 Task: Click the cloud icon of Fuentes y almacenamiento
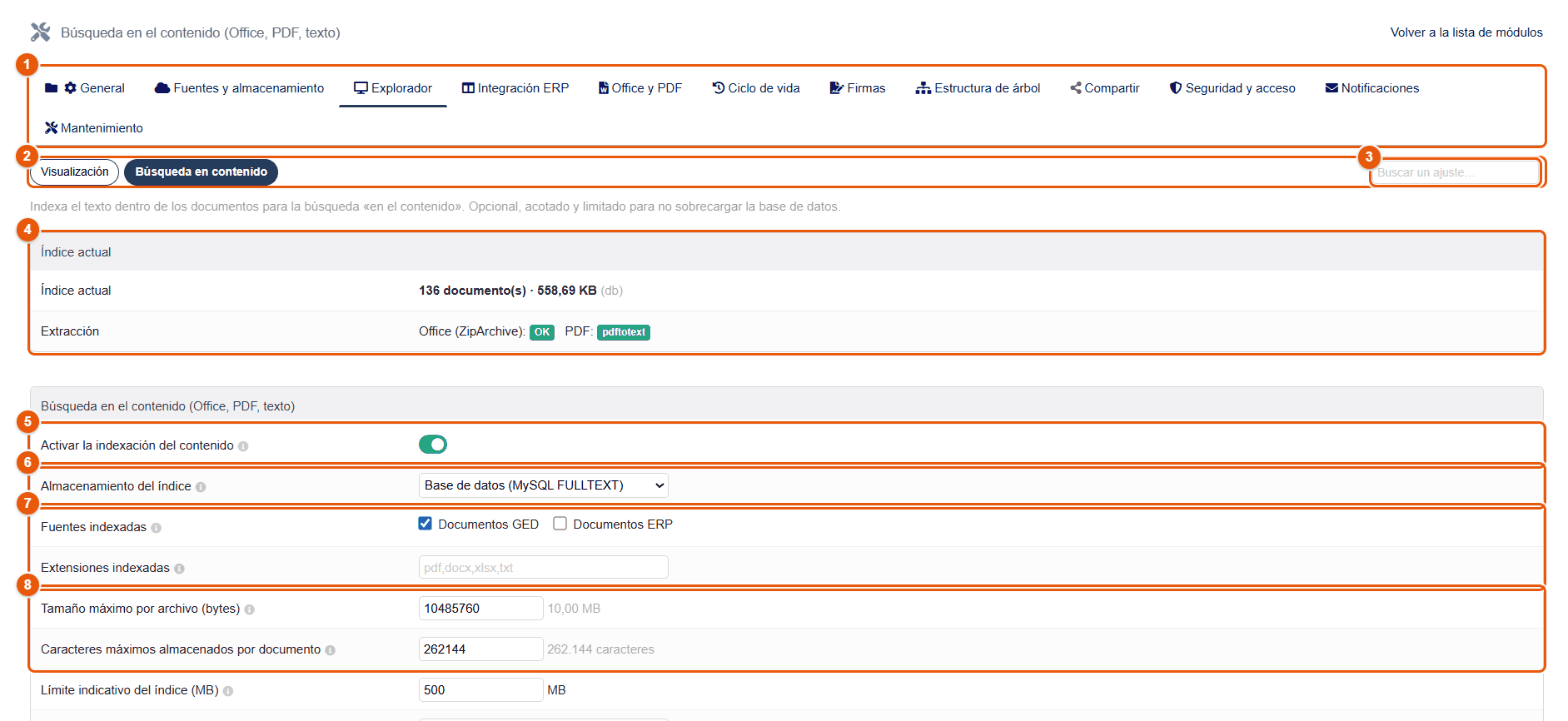162,88
